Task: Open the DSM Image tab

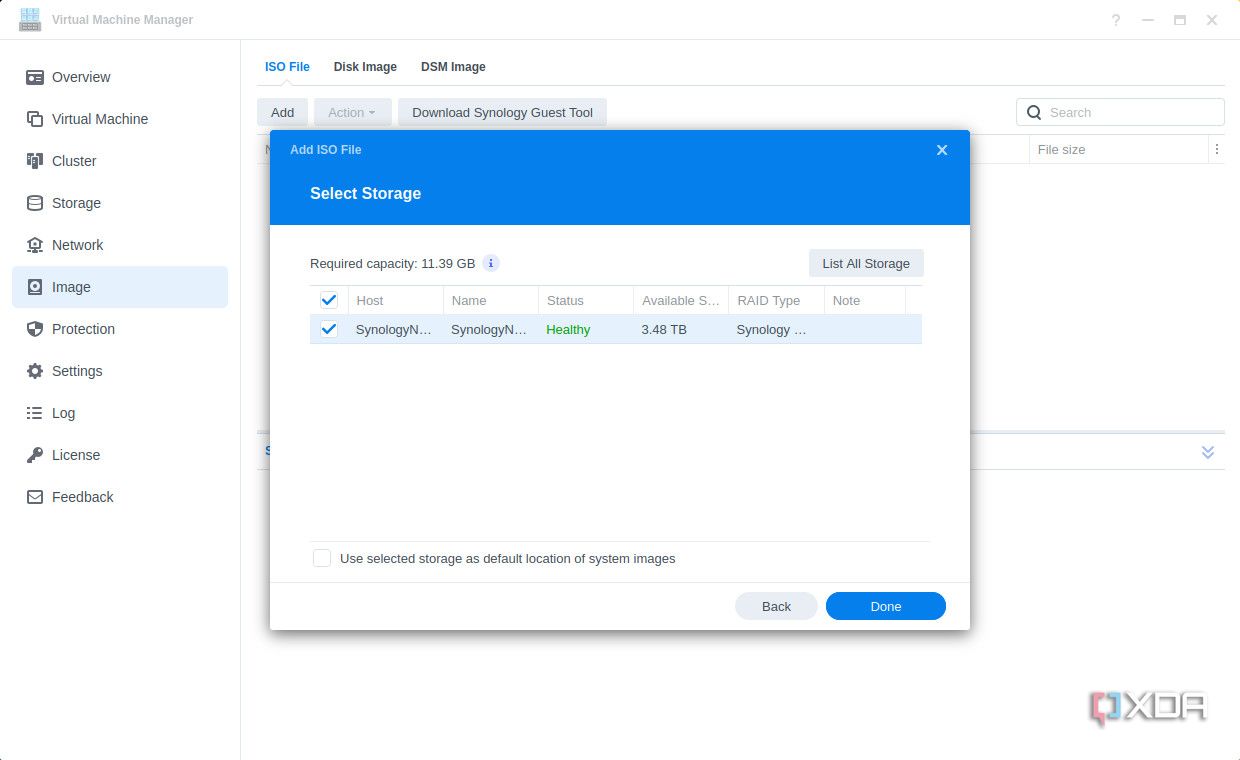Action: [x=453, y=66]
